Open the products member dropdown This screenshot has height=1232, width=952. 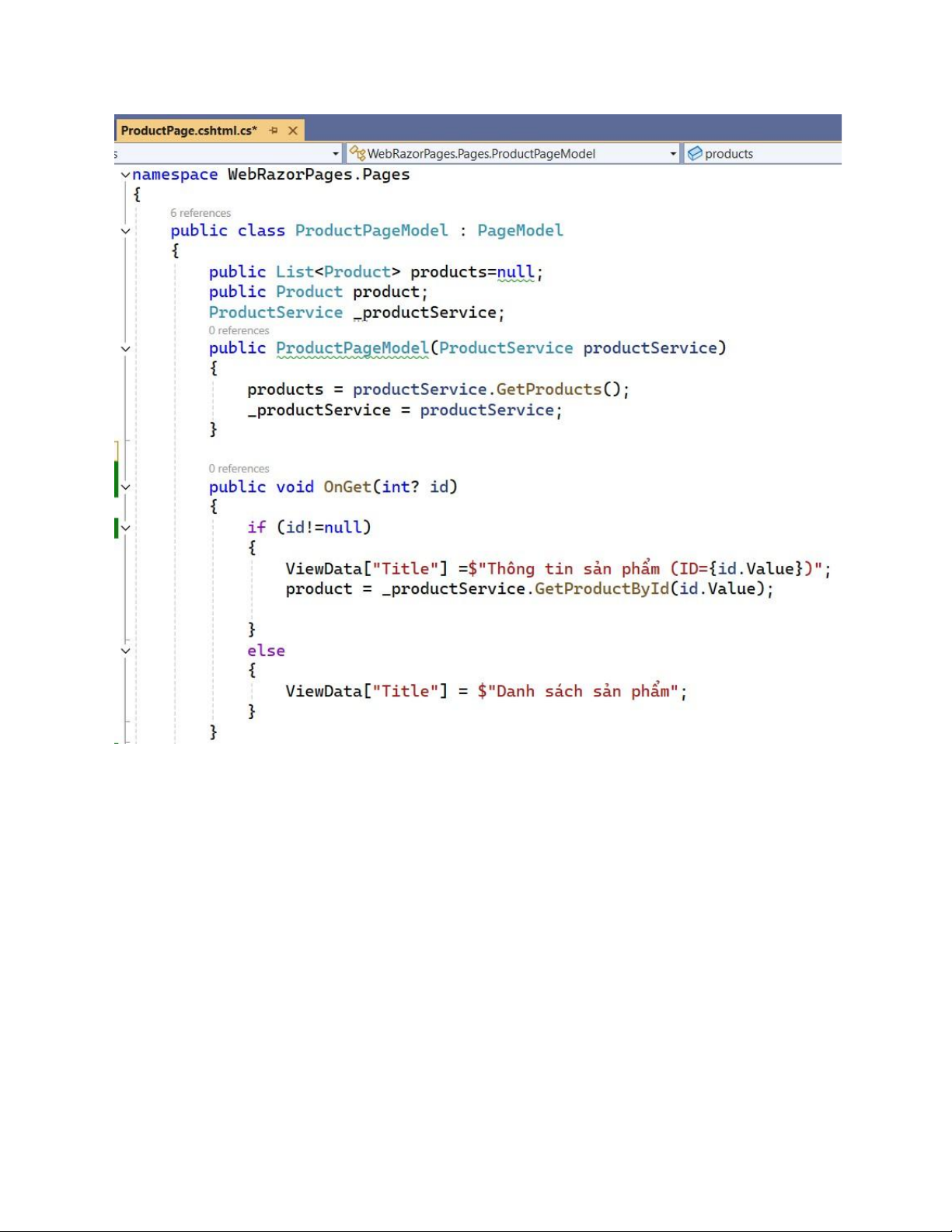click(x=762, y=154)
